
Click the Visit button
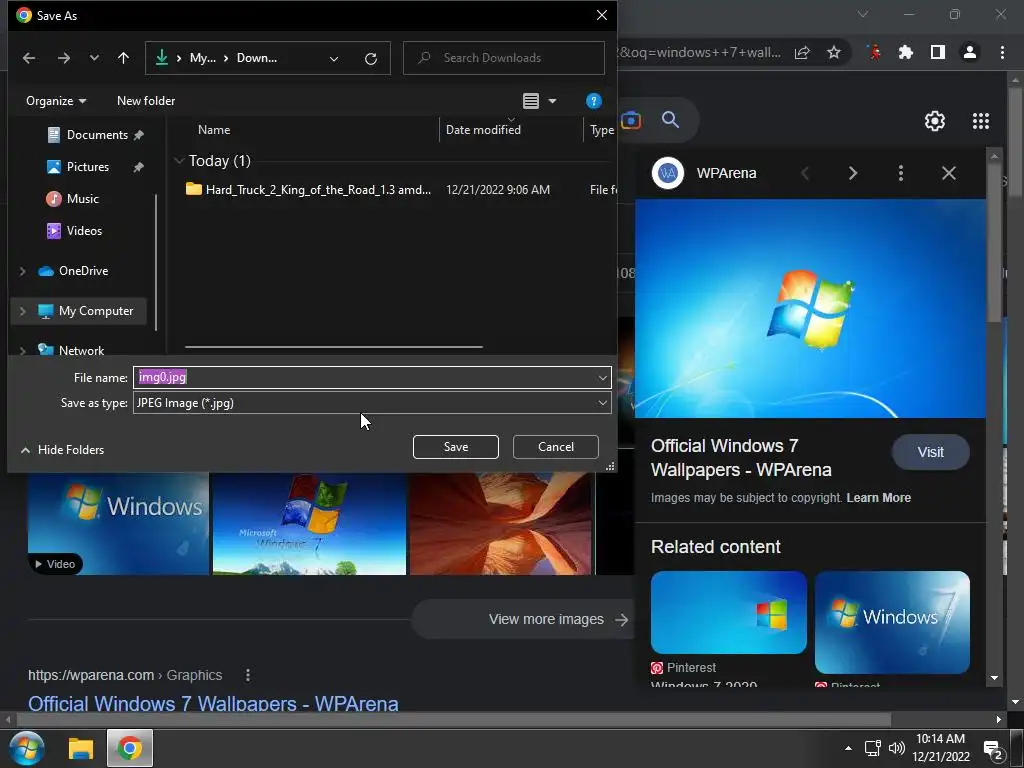tap(931, 452)
